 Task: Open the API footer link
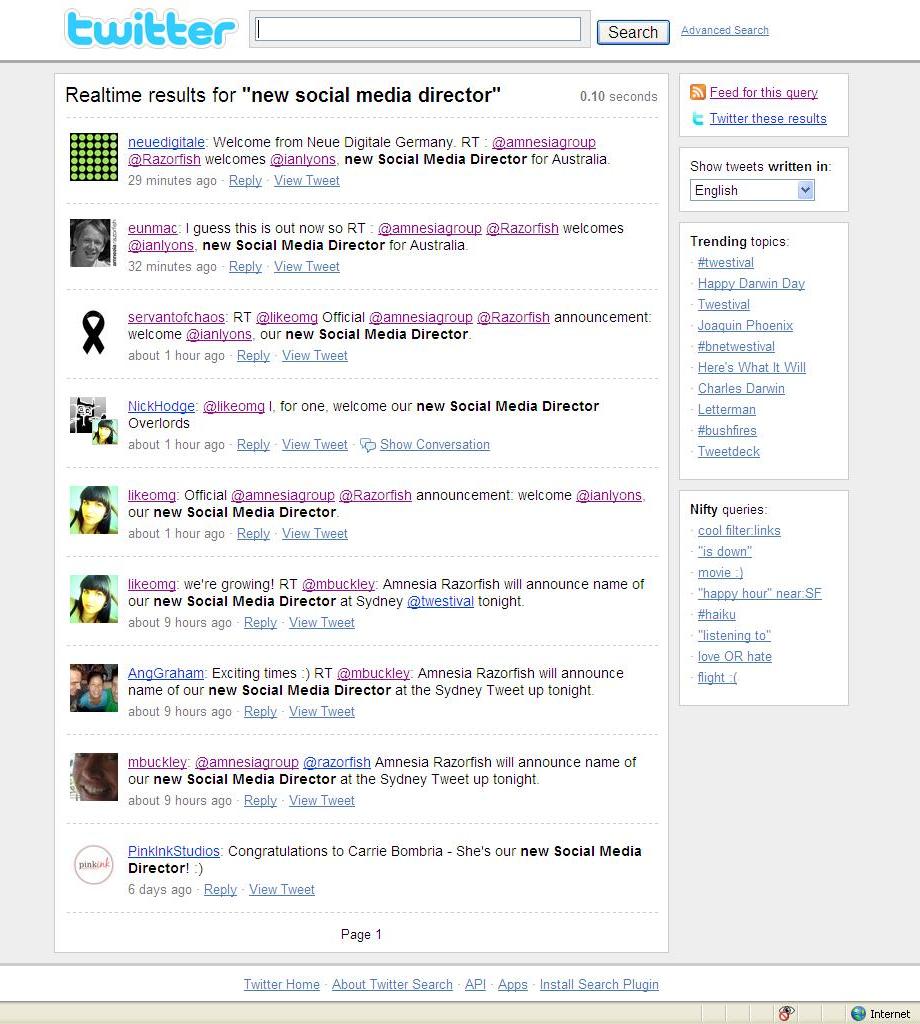(475, 984)
